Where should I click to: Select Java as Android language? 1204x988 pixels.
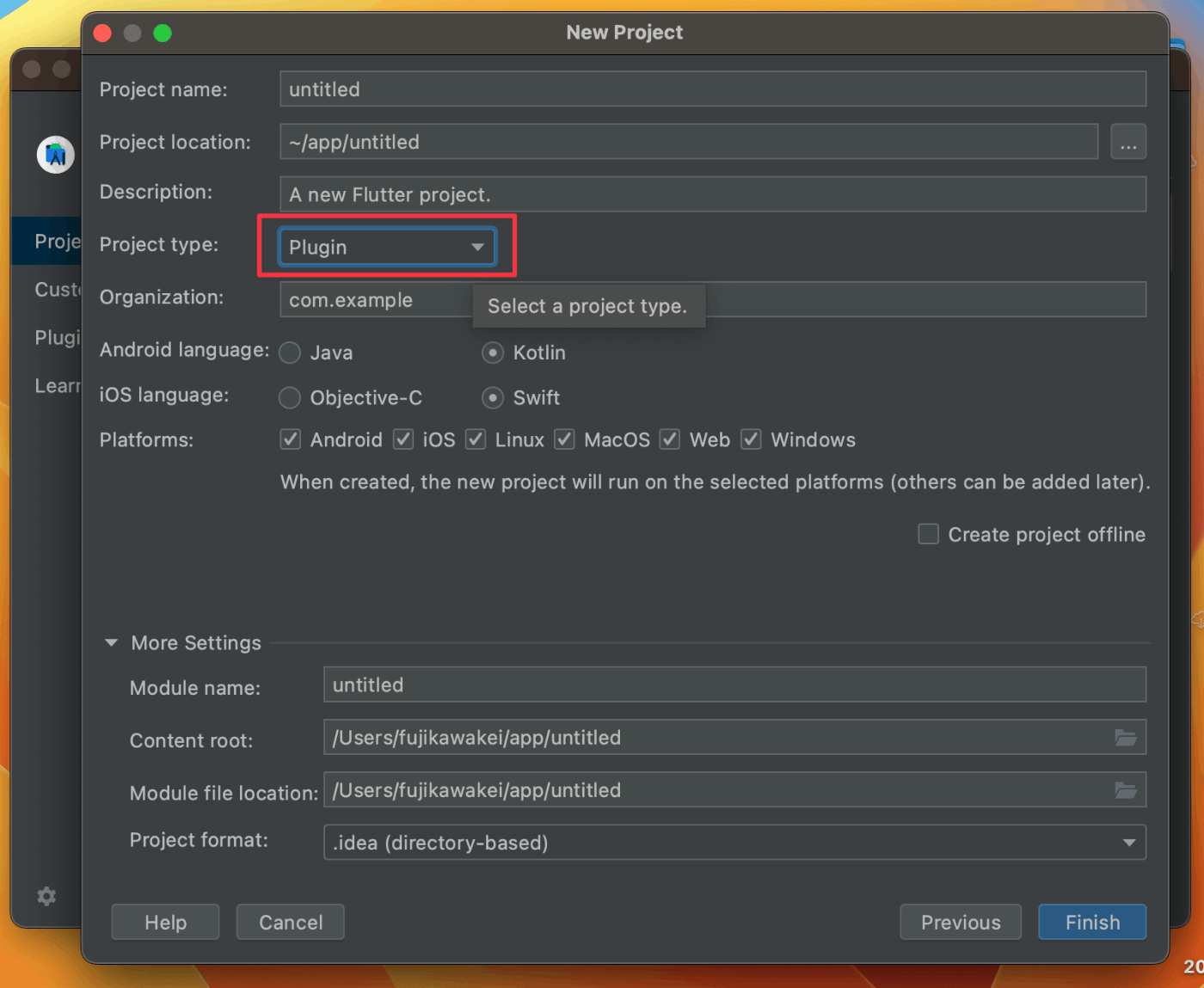(x=290, y=353)
